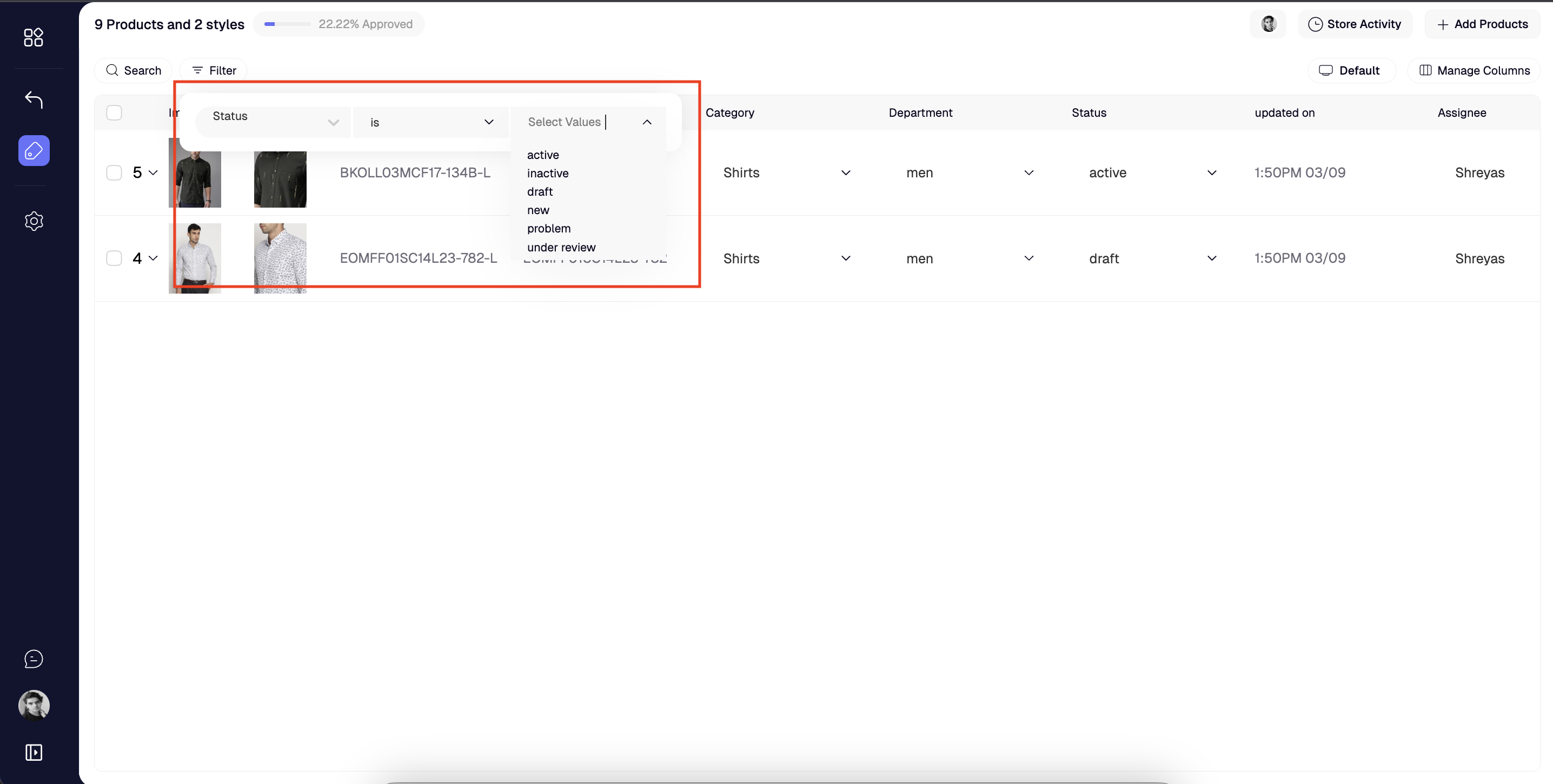Check the row 4 product checkbox

pyautogui.click(x=114, y=258)
